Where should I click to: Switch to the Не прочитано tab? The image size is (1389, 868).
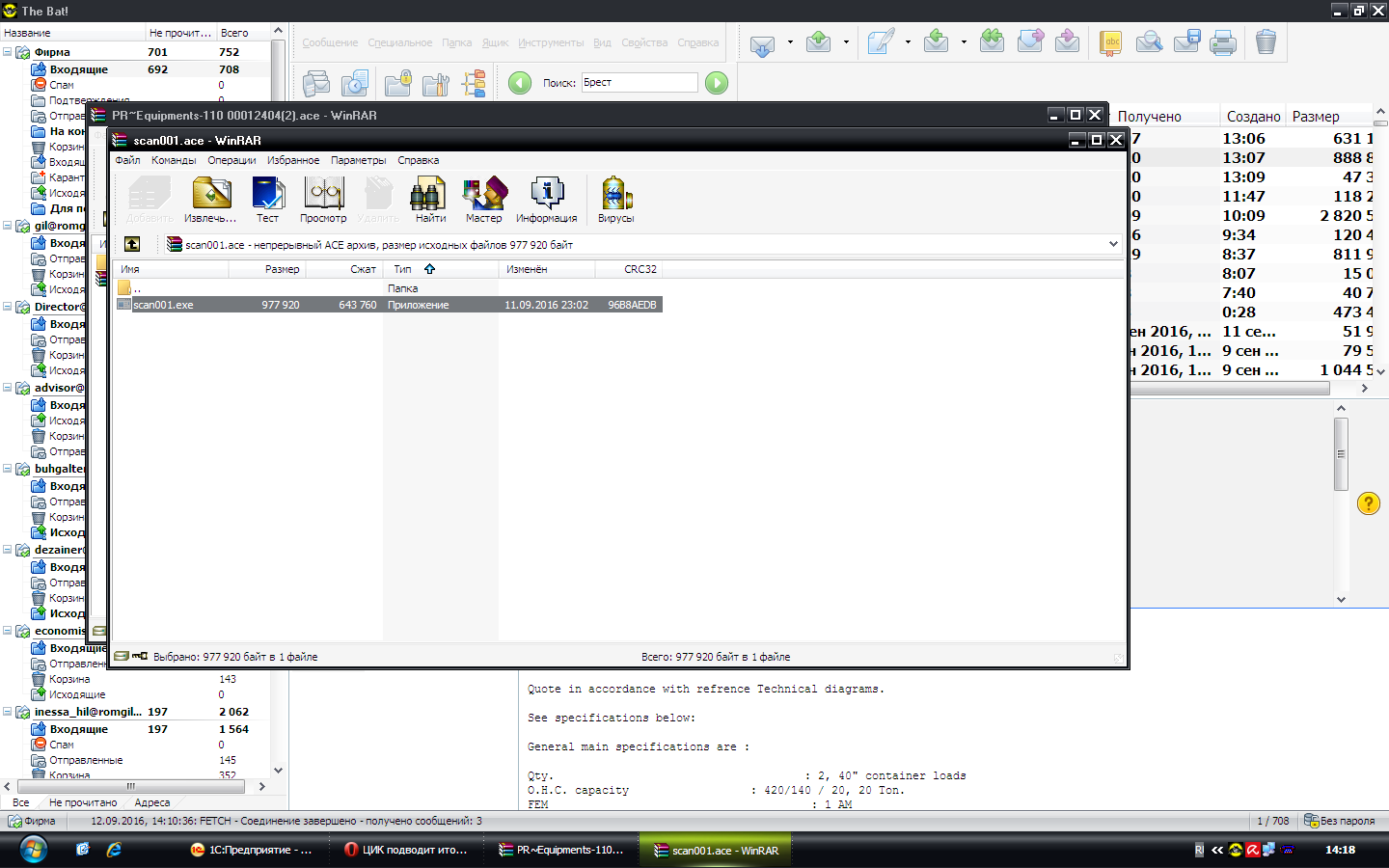pos(82,802)
